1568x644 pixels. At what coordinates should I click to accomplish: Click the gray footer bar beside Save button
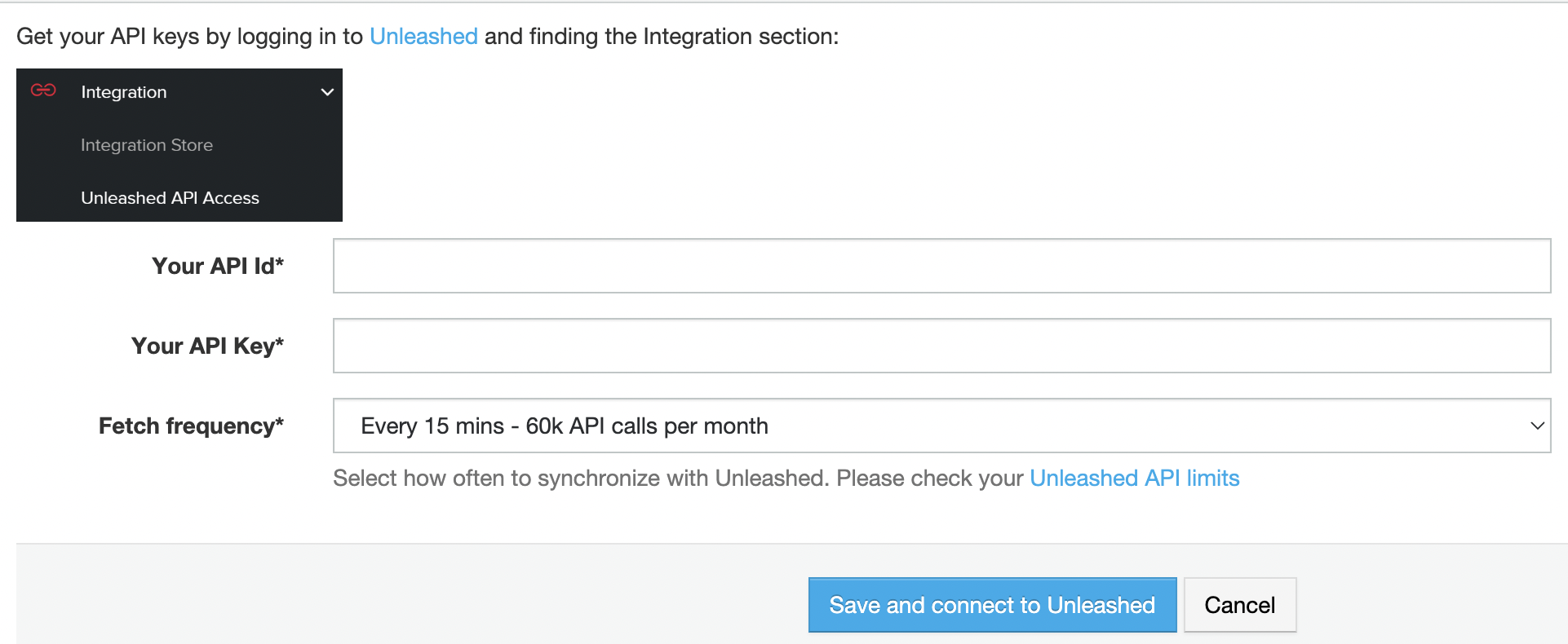pos(408,595)
